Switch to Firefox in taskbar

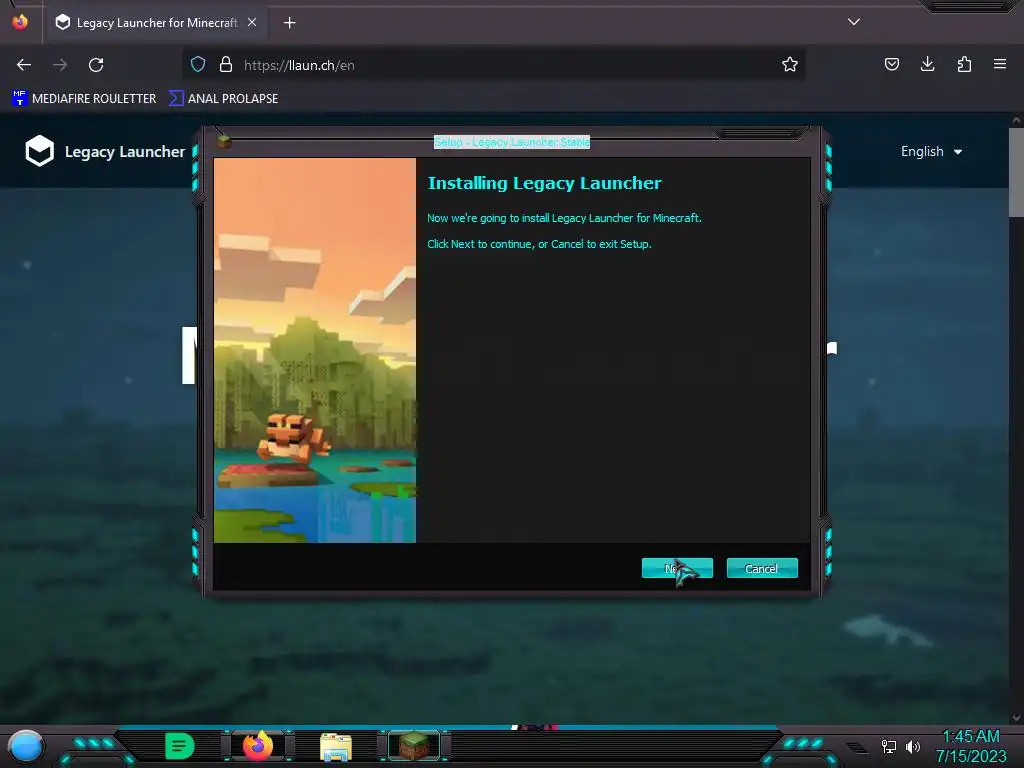tap(258, 746)
